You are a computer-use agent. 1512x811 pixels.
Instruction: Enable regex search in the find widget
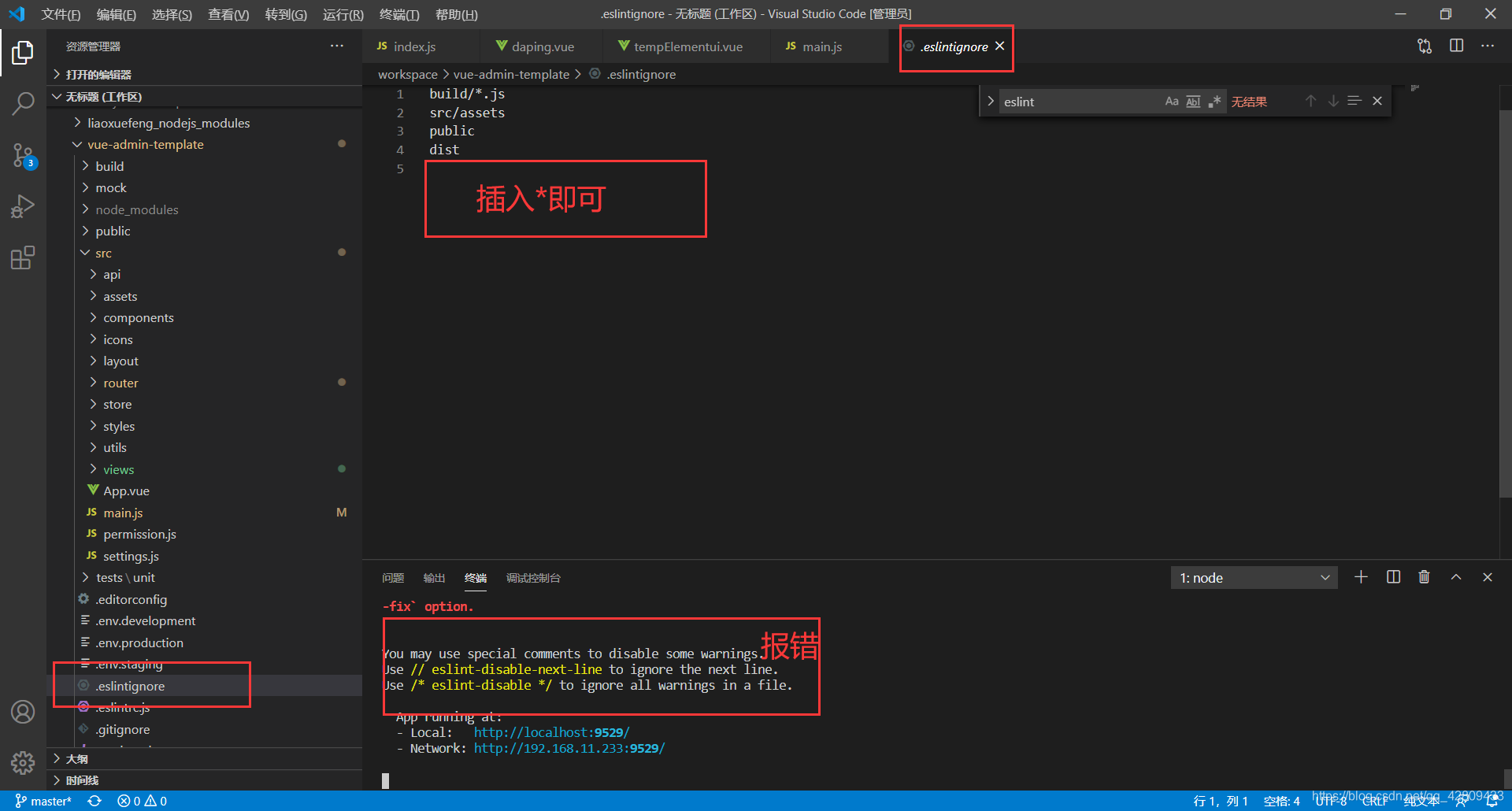coord(1214,101)
